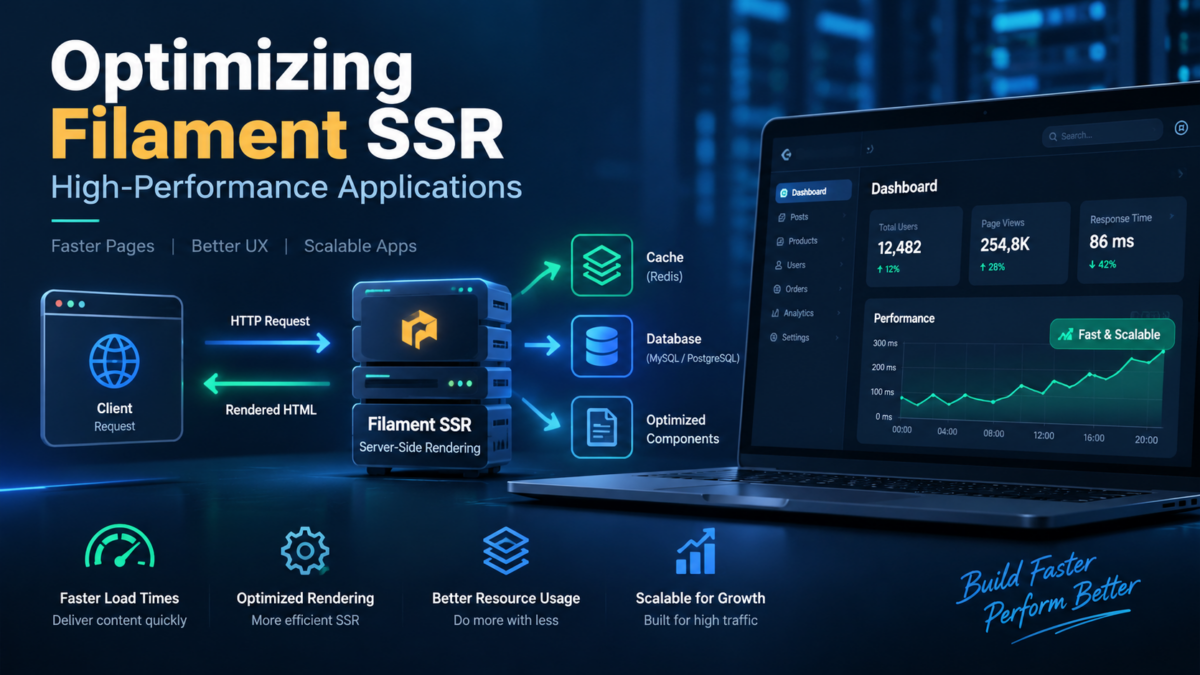Viewport: 1200px width, 675px height.
Task: Click the speedometer icon above Faster Load Times
Action: [120, 550]
